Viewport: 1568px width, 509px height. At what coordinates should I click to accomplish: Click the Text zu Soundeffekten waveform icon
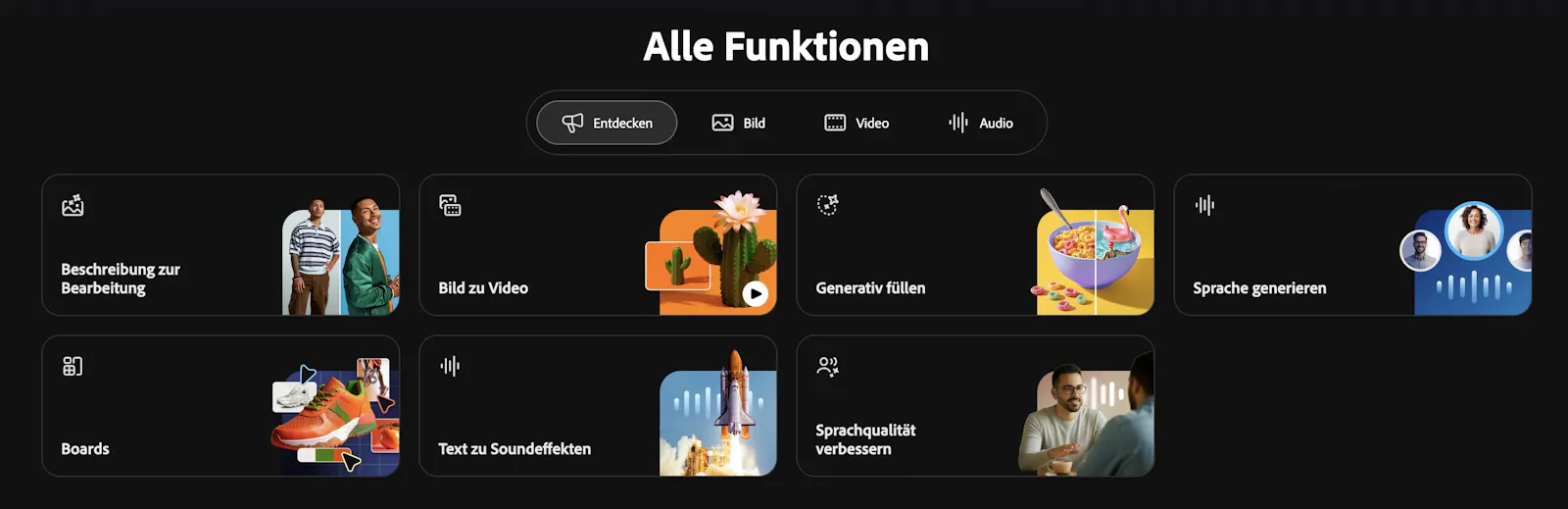tap(450, 366)
